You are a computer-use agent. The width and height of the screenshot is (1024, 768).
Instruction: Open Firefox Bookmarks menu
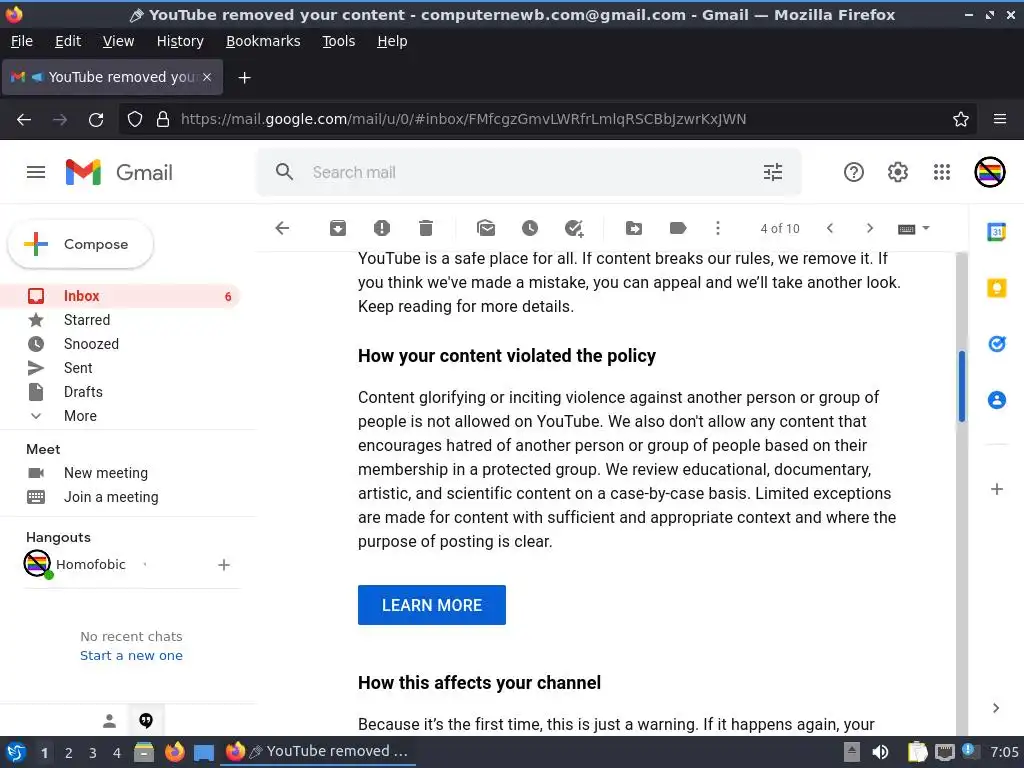pos(263,41)
